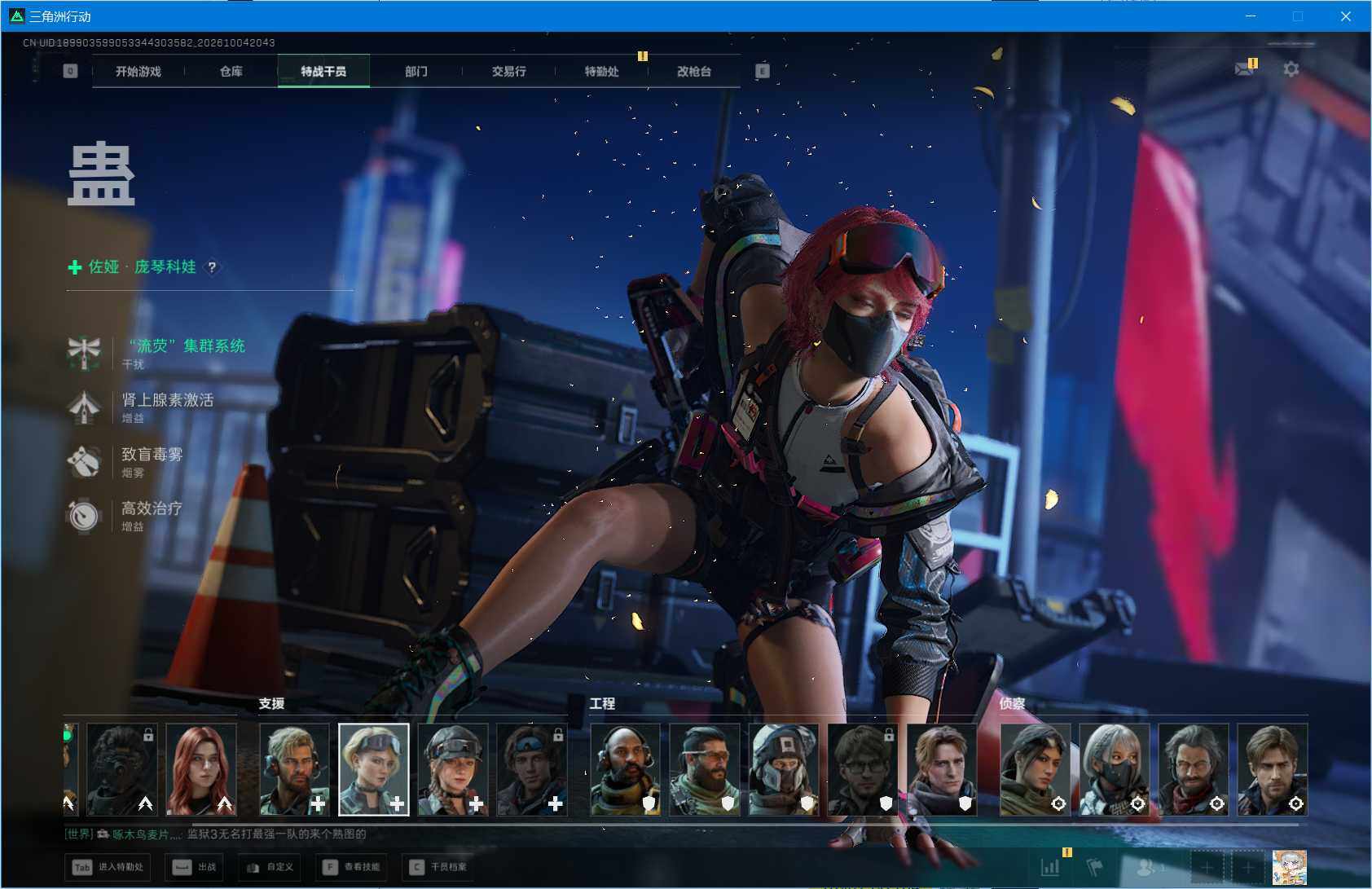
Task: Click the empty squad slot beside the avatar
Action: tap(1247, 867)
